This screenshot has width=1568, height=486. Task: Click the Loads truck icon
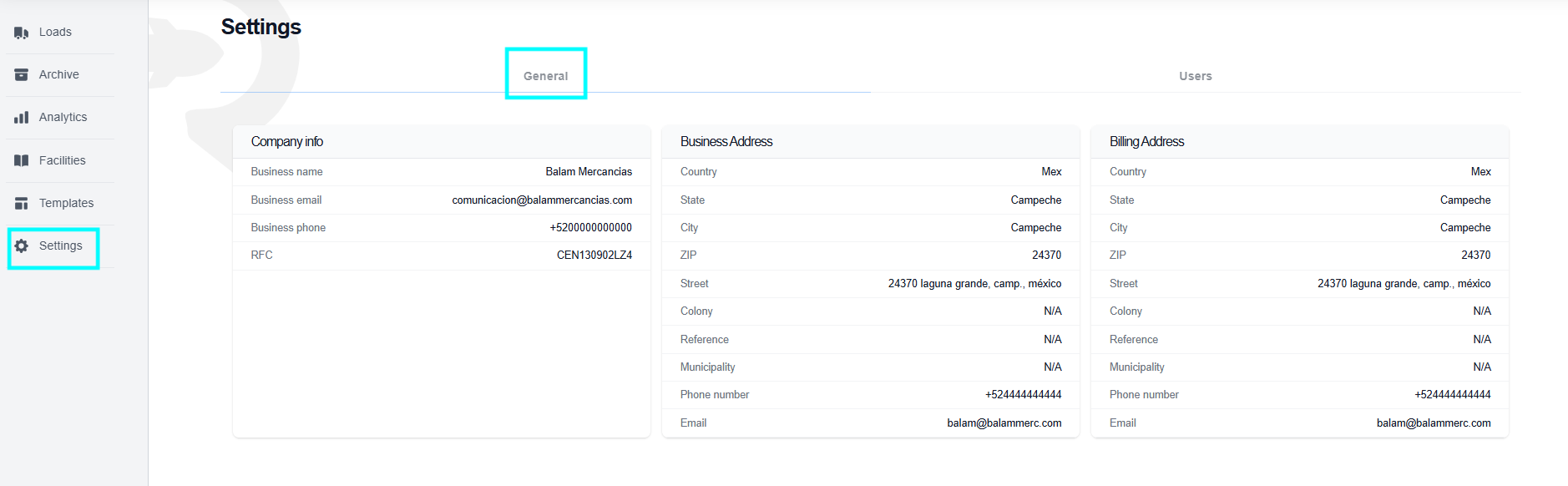22,33
